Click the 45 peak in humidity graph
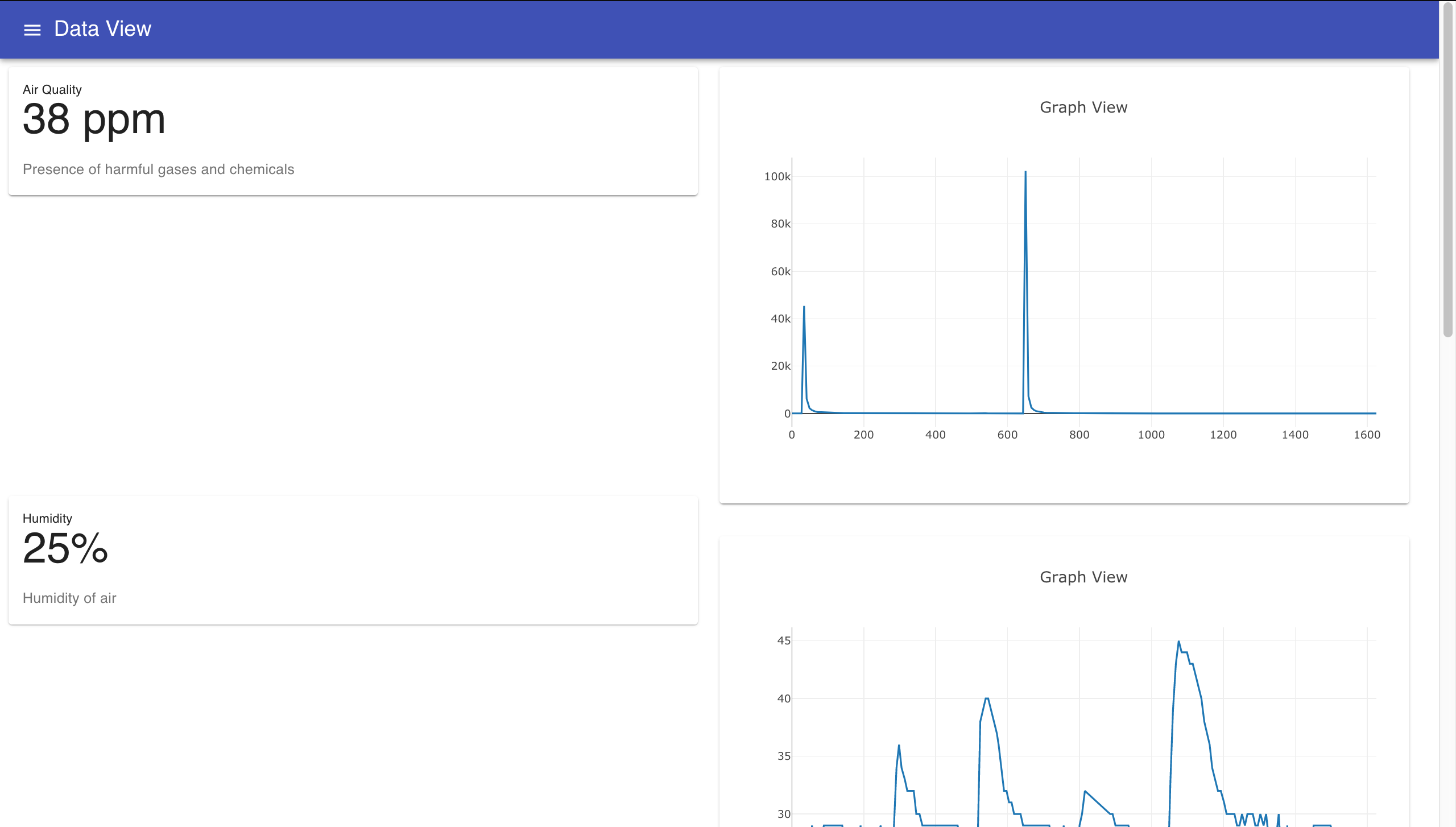1456x827 pixels. 1178,642
